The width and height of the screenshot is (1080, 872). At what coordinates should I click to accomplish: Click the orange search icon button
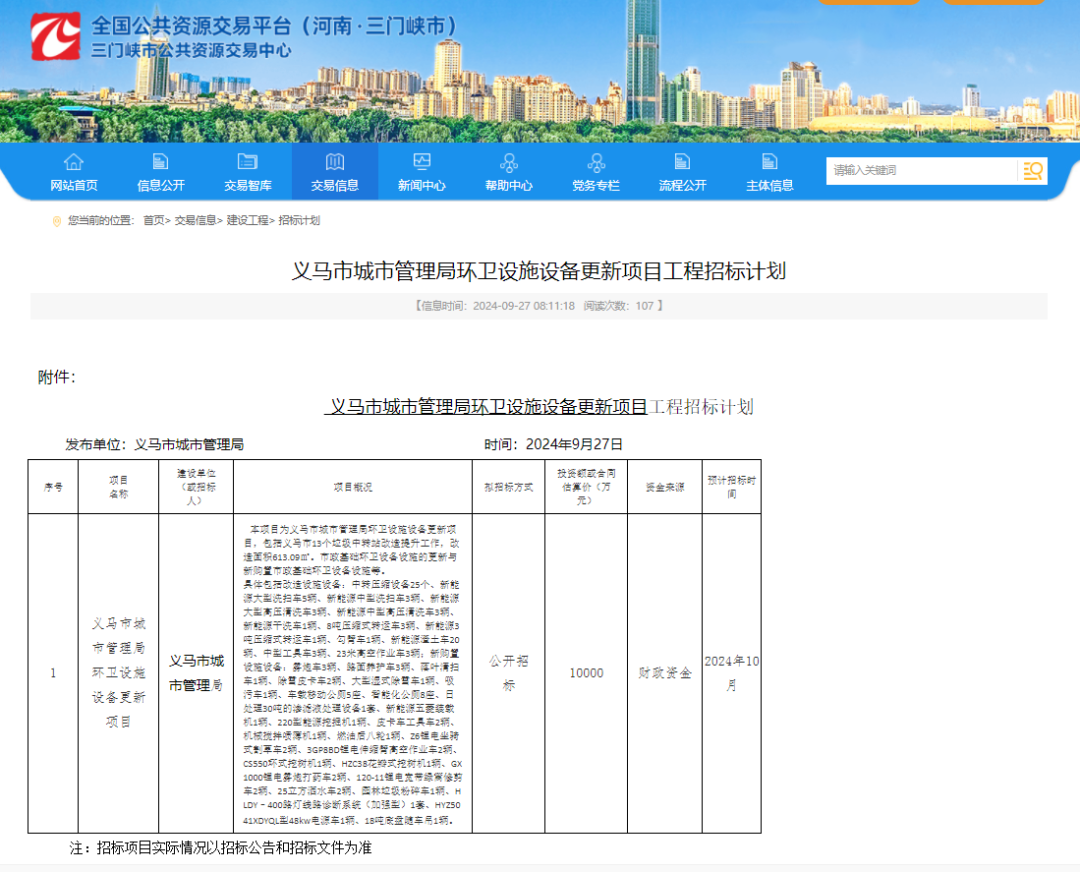pos(1032,171)
